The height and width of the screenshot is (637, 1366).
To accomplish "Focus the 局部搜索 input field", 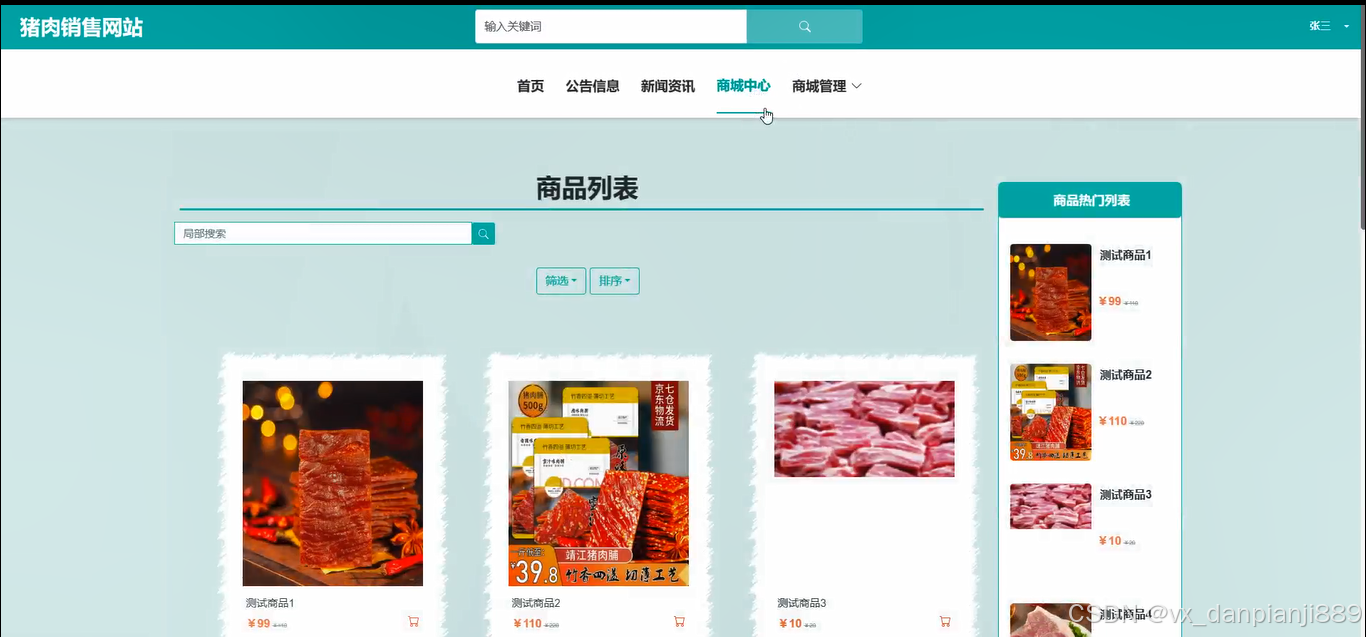I will (x=323, y=233).
